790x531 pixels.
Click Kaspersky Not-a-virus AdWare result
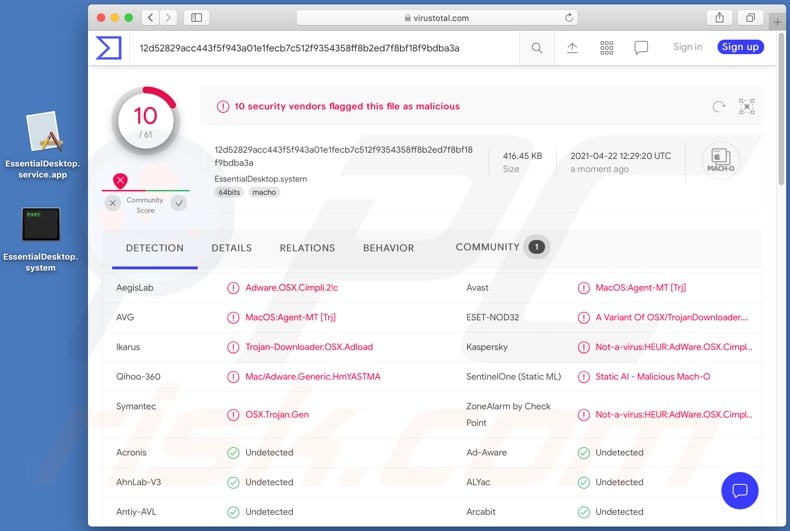(674, 347)
